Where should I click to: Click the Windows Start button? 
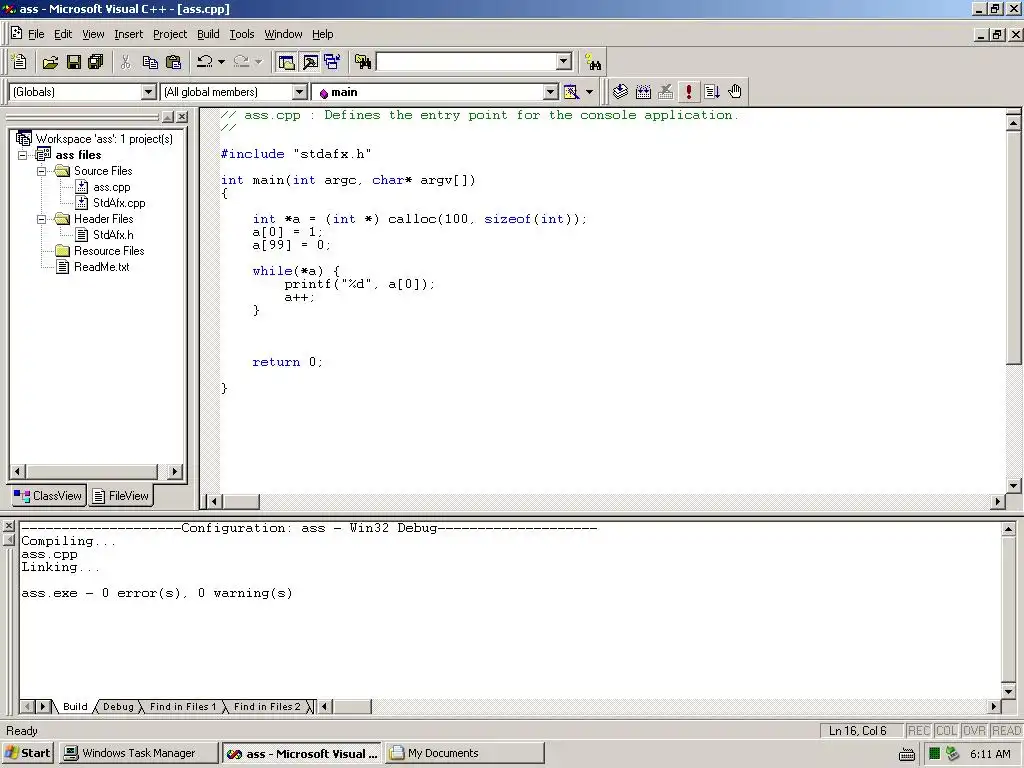[x=27, y=753]
